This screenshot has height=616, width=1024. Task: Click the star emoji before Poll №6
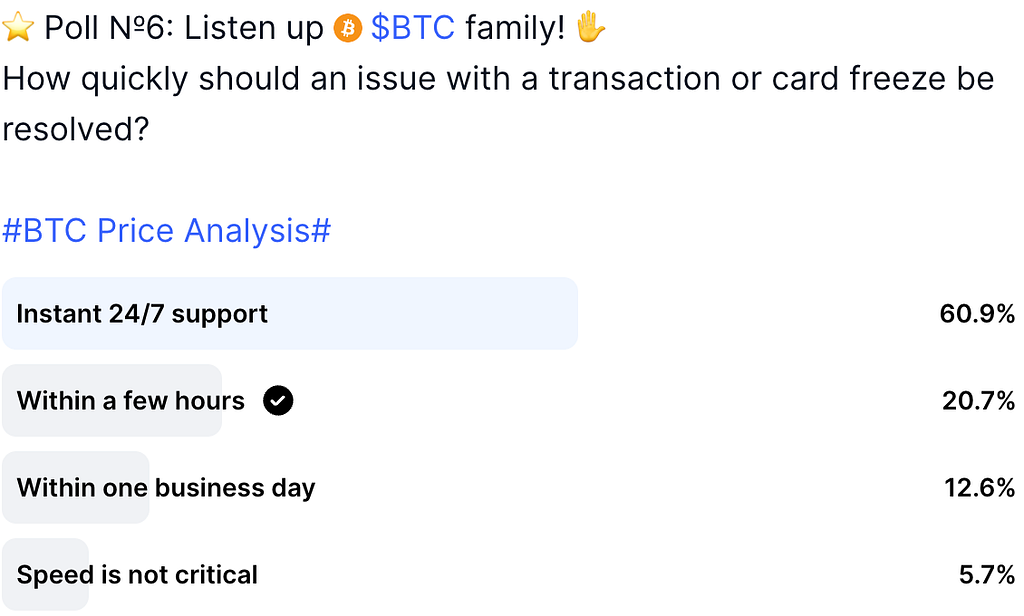[x=18, y=27]
